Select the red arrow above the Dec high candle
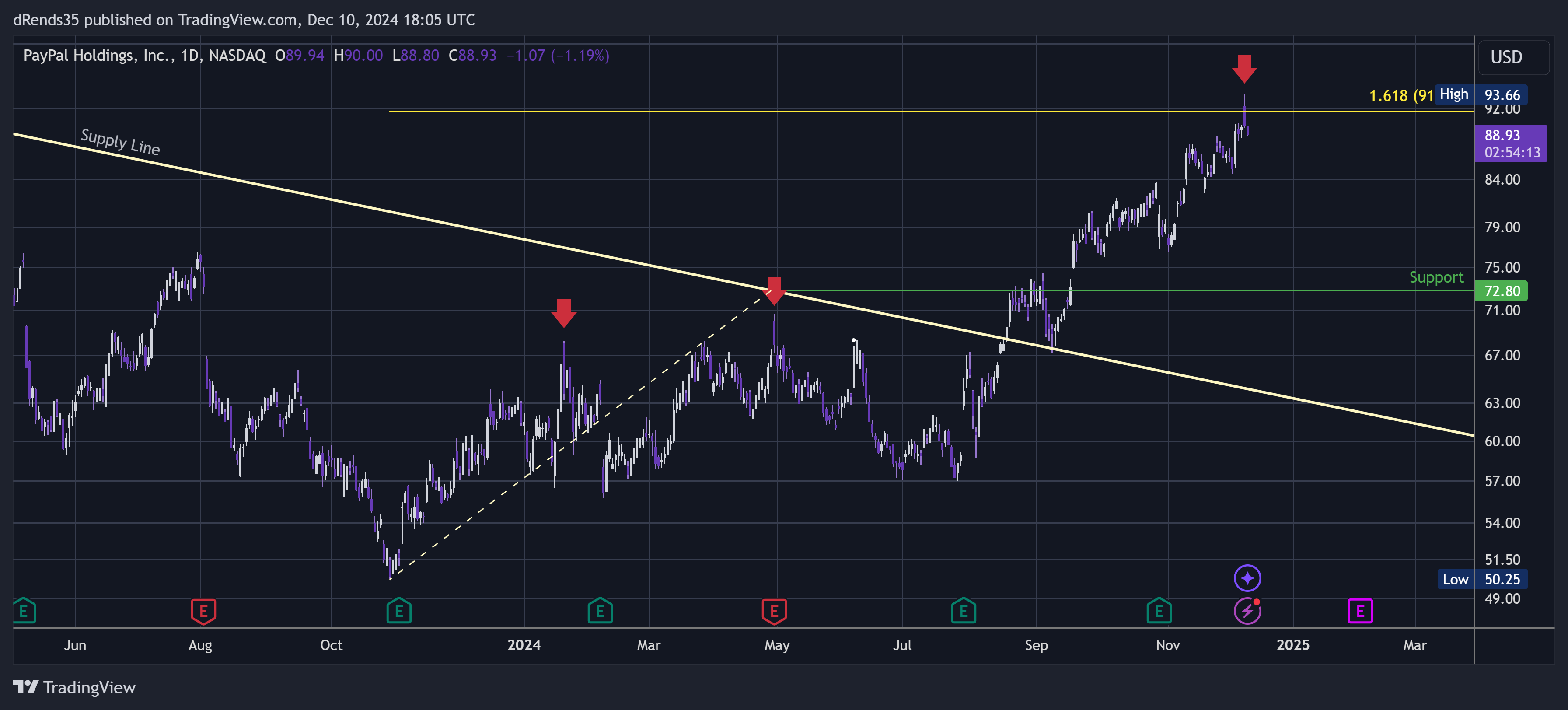The width and height of the screenshot is (1568, 710). (1244, 68)
